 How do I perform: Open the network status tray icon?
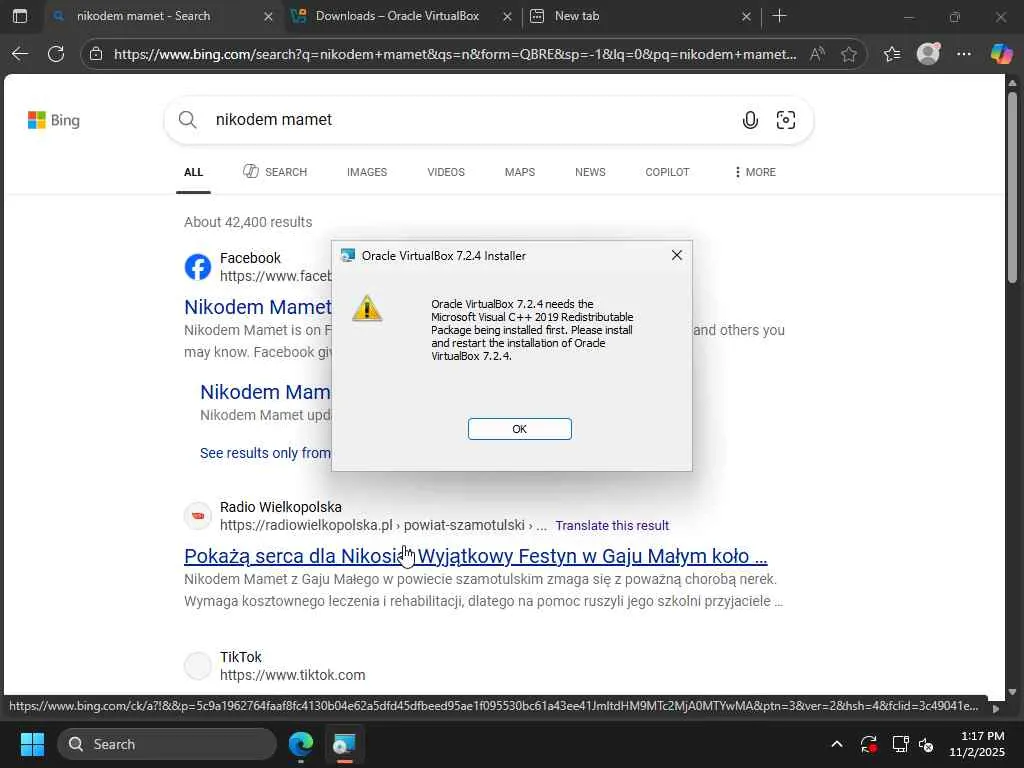[x=901, y=744]
